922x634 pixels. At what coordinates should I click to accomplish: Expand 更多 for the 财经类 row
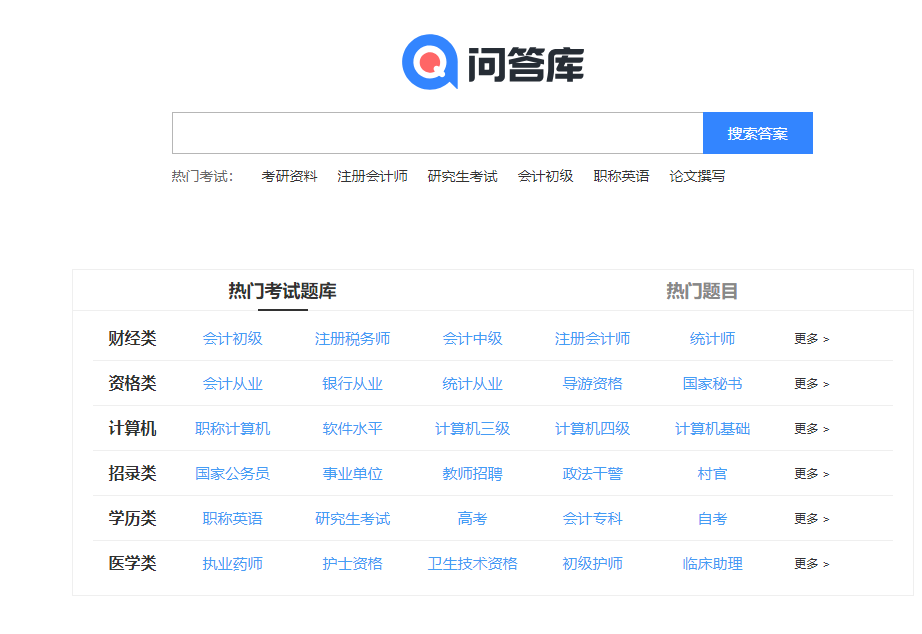click(810, 337)
